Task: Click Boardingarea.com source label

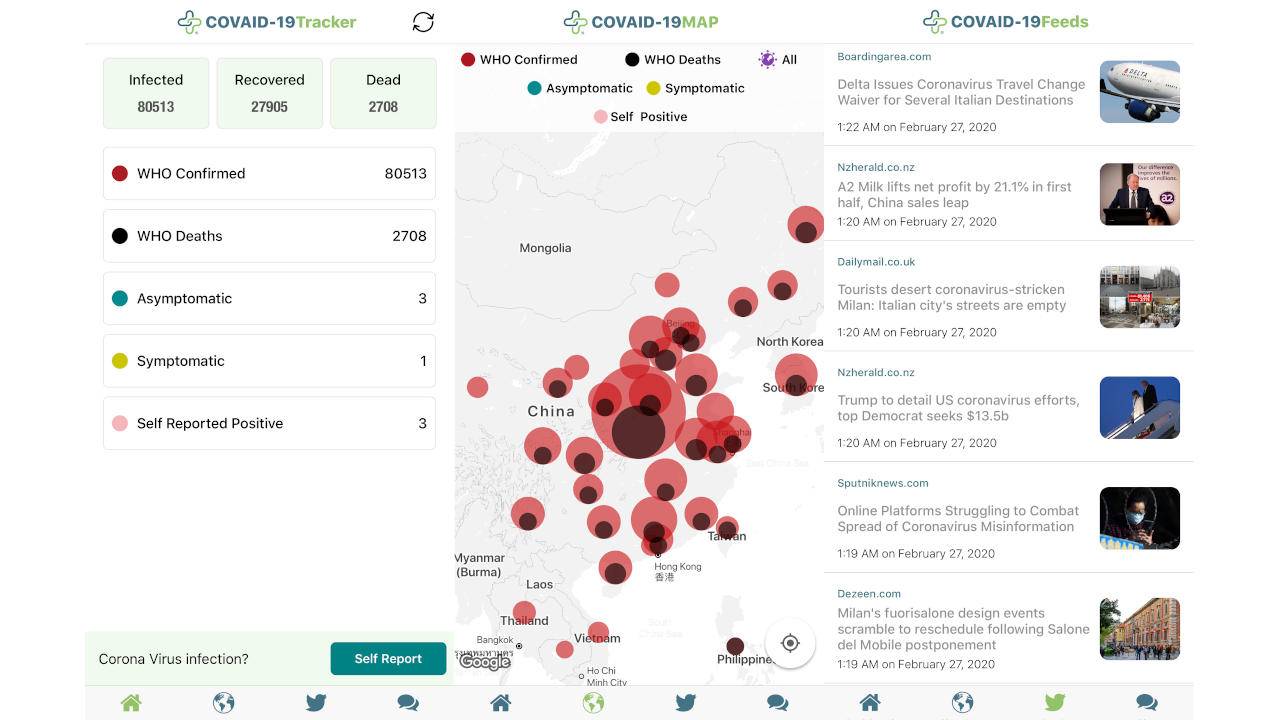Action: [x=884, y=57]
